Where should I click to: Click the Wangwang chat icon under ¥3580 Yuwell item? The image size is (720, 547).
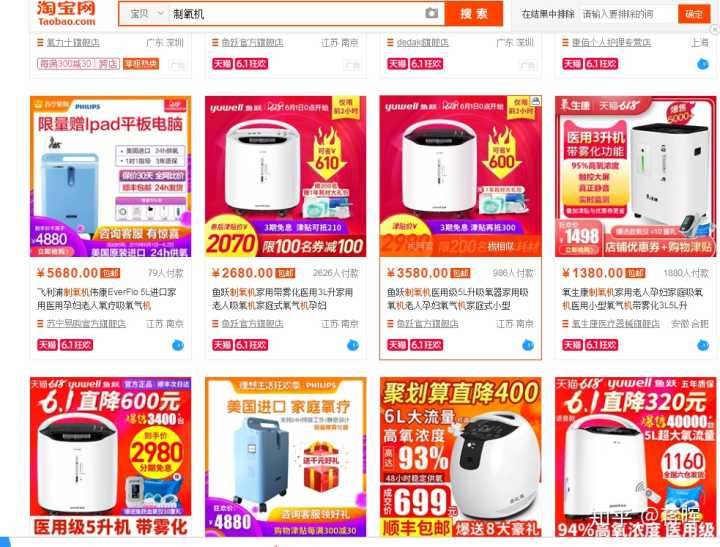(528, 345)
